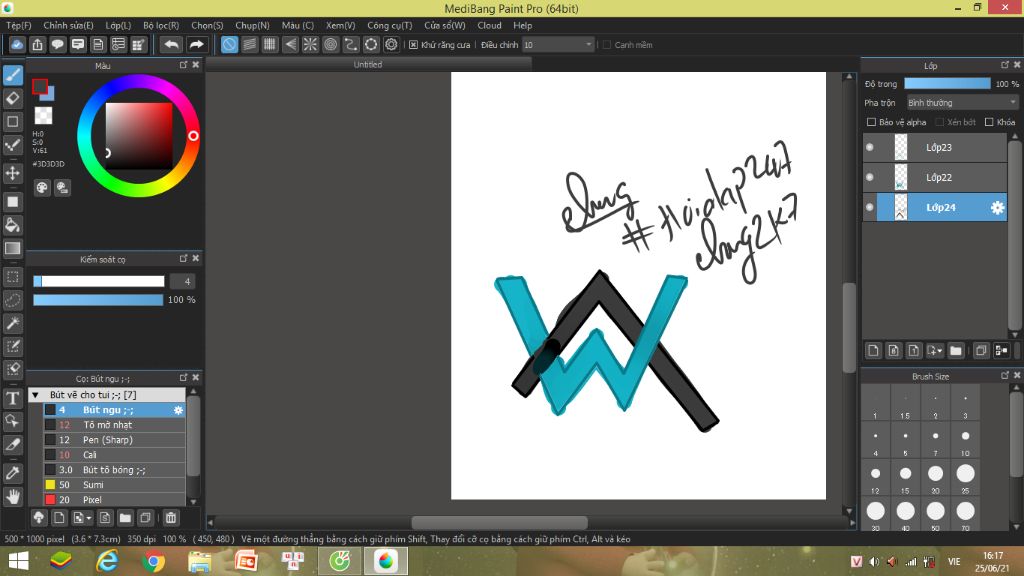
Task: Enable parallel lines snap guide
Action: point(249,44)
